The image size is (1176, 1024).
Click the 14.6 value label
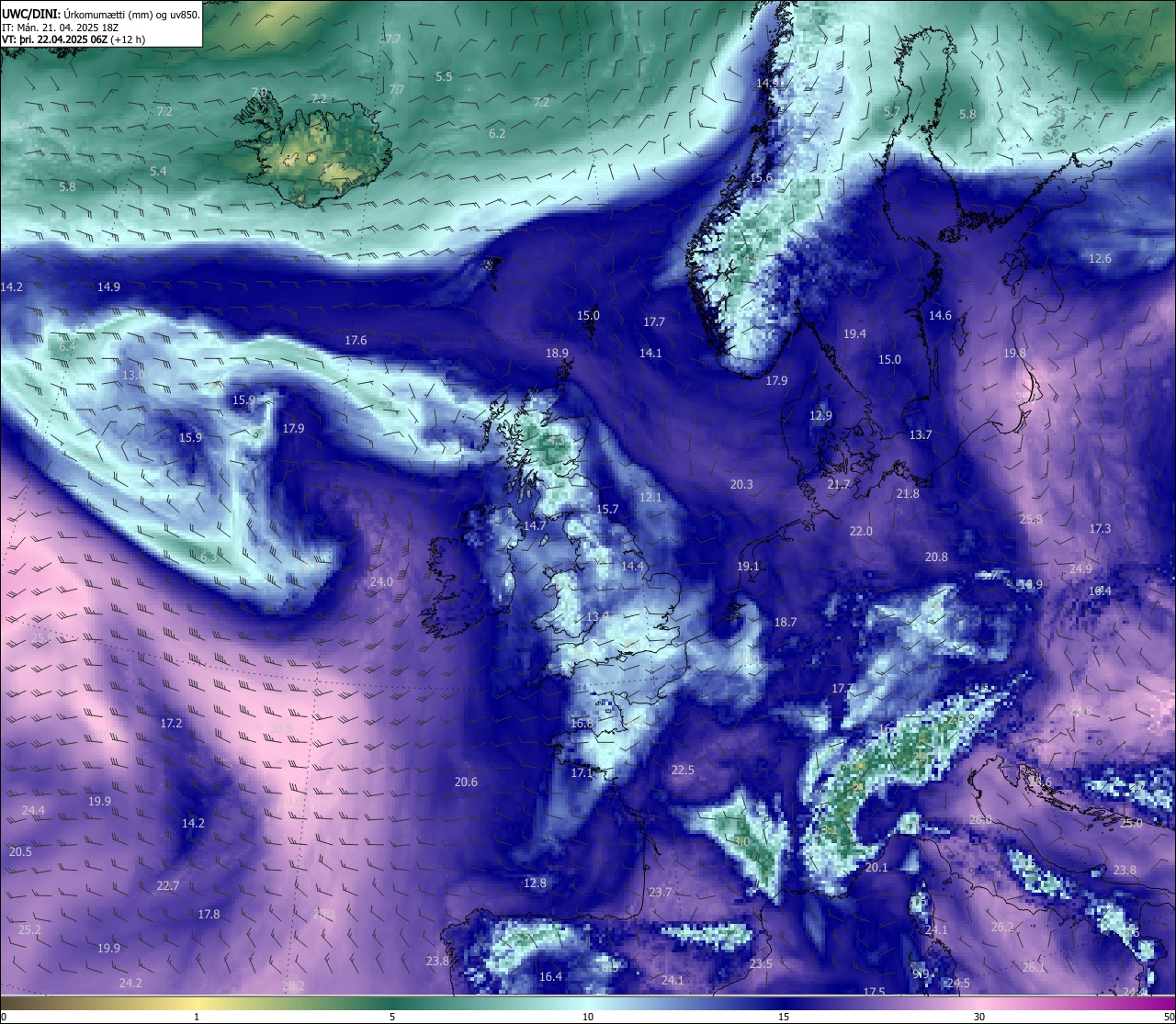[x=940, y=316]
